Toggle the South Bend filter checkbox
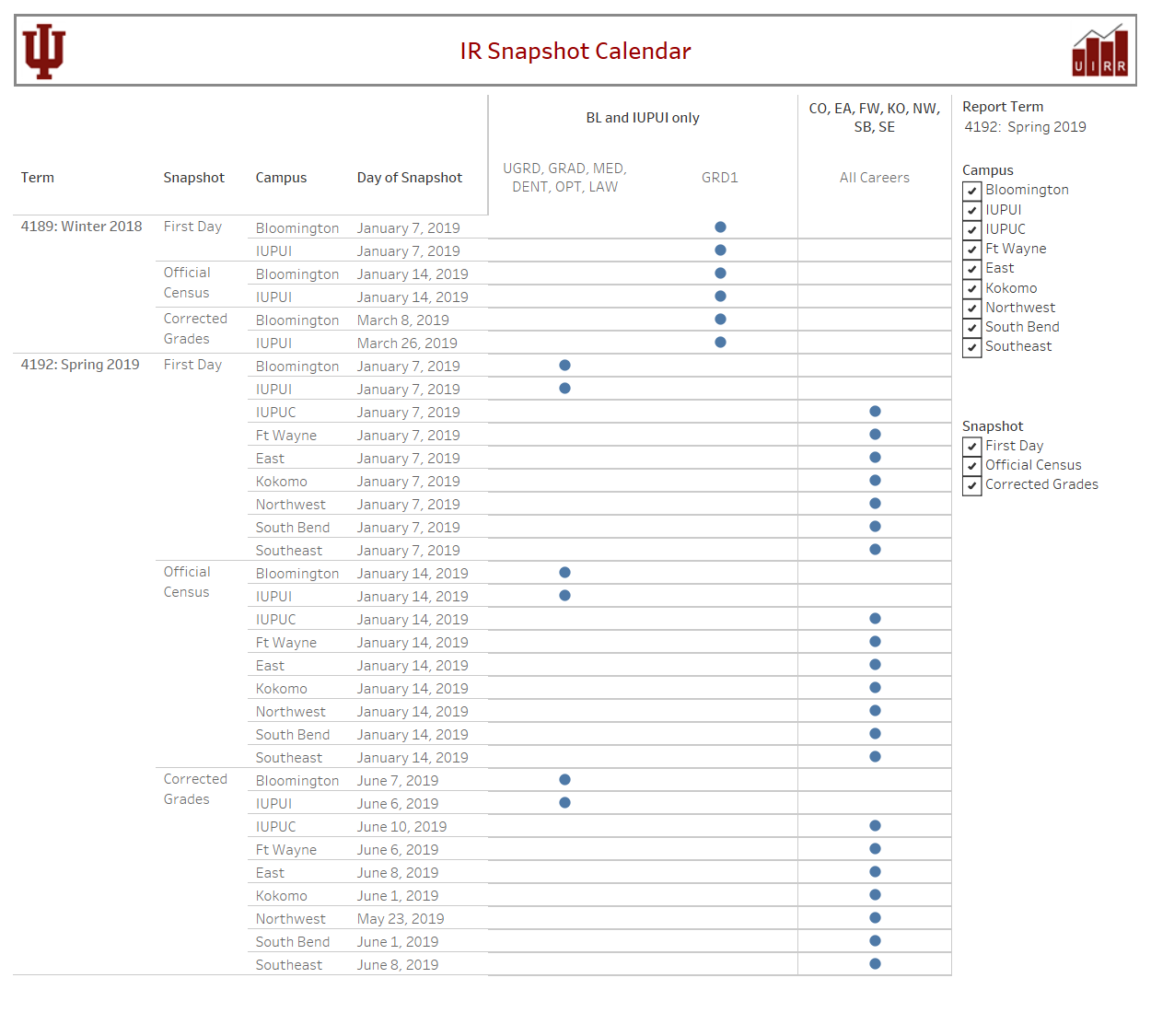1151x1036 pixels. click(x=971, y=328)
